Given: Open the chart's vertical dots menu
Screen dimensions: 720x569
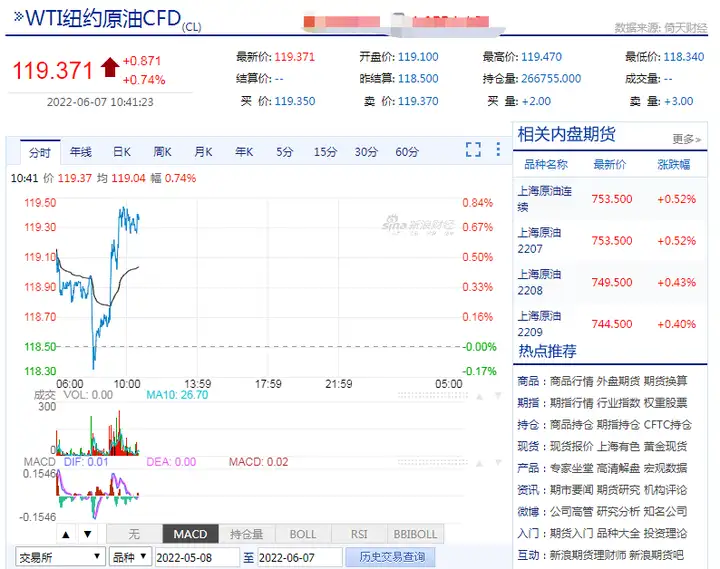Looking at the screenshot, I should pos(498,149).
